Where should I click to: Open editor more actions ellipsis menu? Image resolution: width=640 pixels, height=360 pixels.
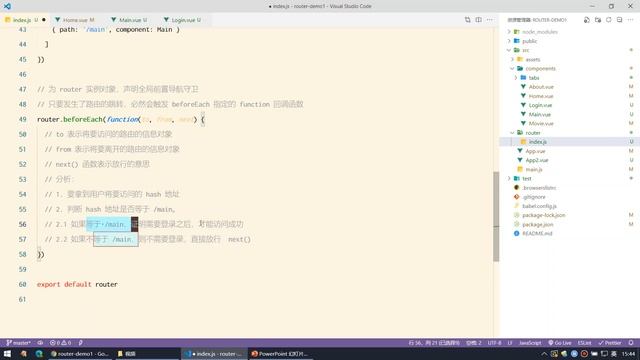489,20
